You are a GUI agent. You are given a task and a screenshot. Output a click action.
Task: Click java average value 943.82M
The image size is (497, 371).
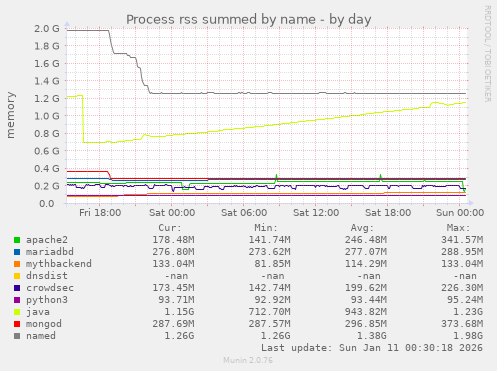(x=366, y=312)
